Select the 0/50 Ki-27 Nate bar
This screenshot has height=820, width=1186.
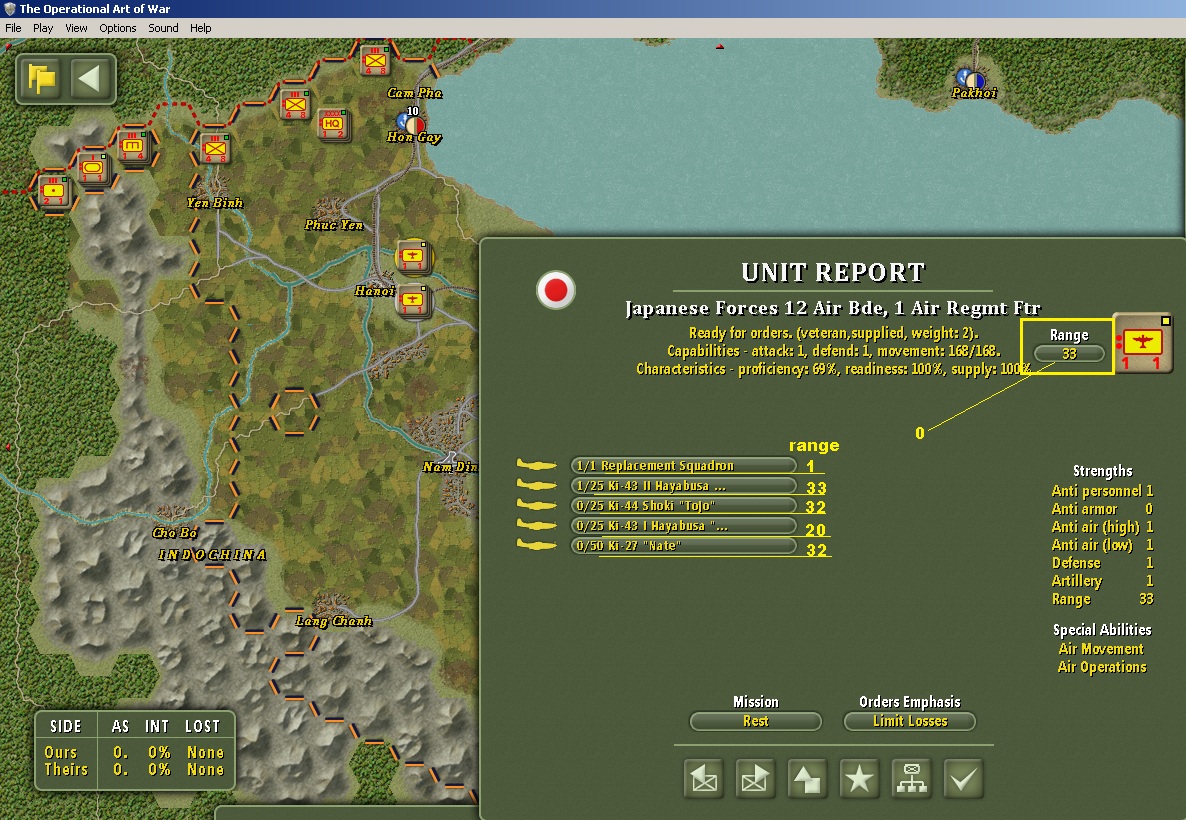click(x=684, y=545)
